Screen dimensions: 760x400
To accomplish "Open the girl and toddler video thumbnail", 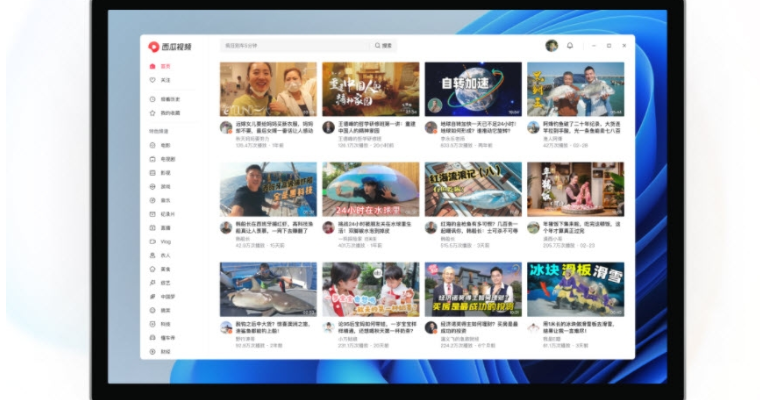I will tap(371, 289).
